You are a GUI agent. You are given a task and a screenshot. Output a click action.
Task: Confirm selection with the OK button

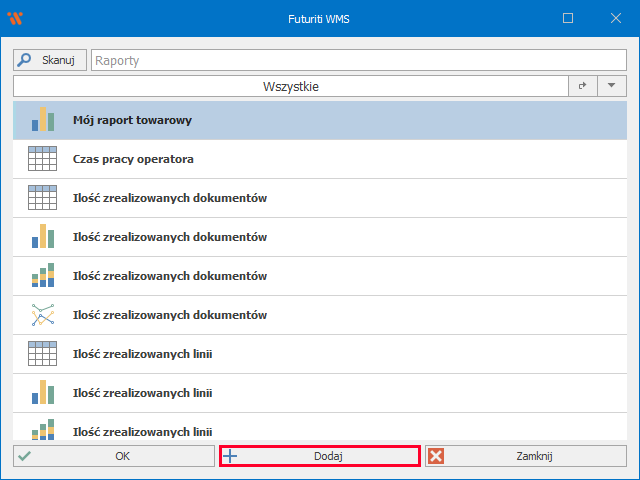pyautogui.click(x=115, y=456)
